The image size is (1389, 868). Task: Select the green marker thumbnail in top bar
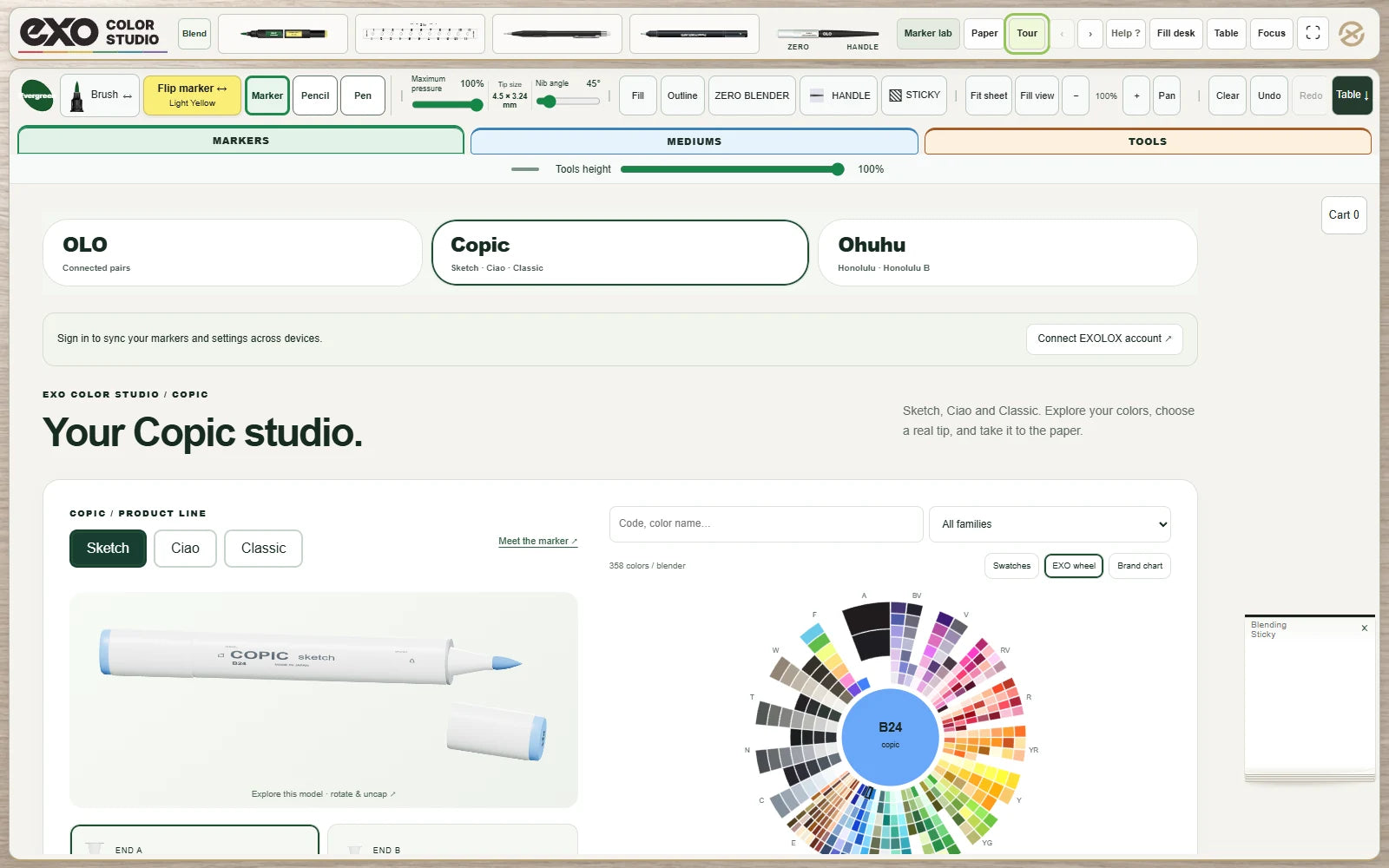point(283,34)
